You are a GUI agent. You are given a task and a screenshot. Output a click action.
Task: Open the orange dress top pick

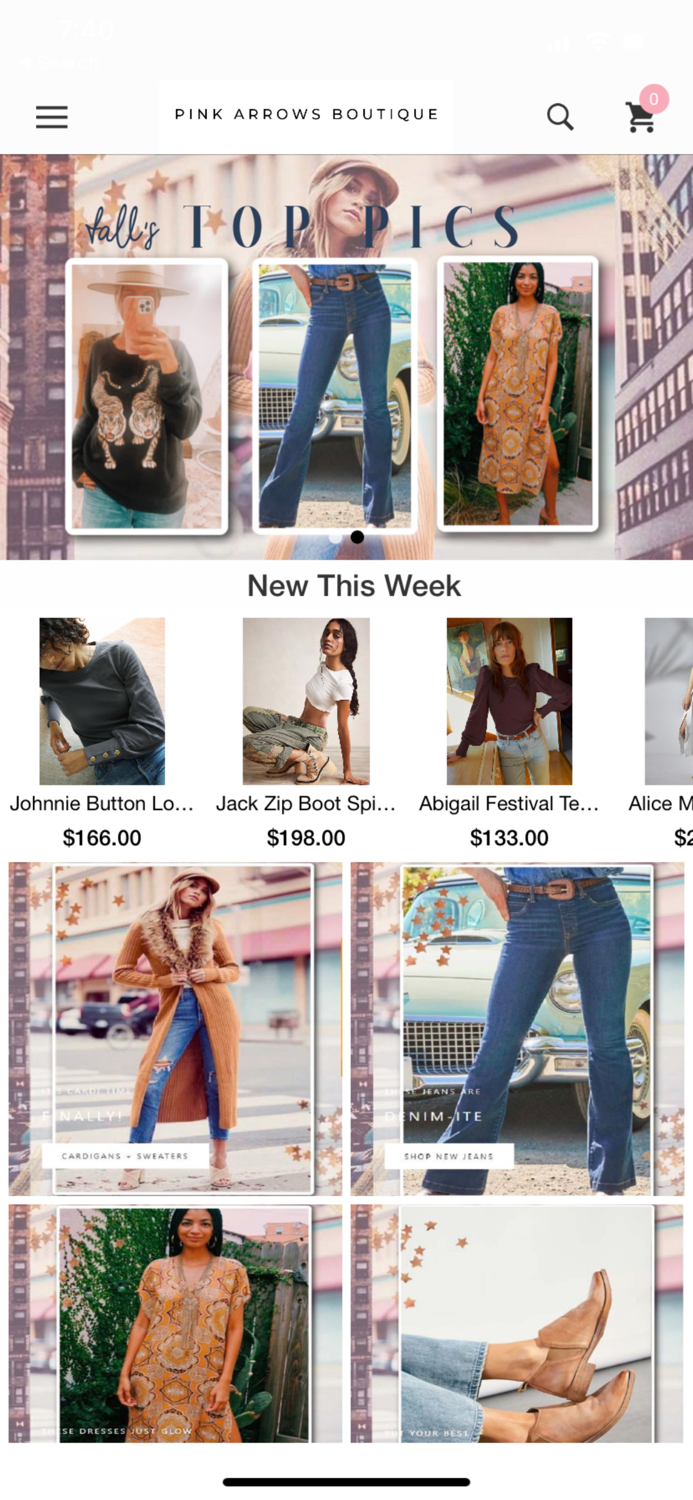[518, 394]
